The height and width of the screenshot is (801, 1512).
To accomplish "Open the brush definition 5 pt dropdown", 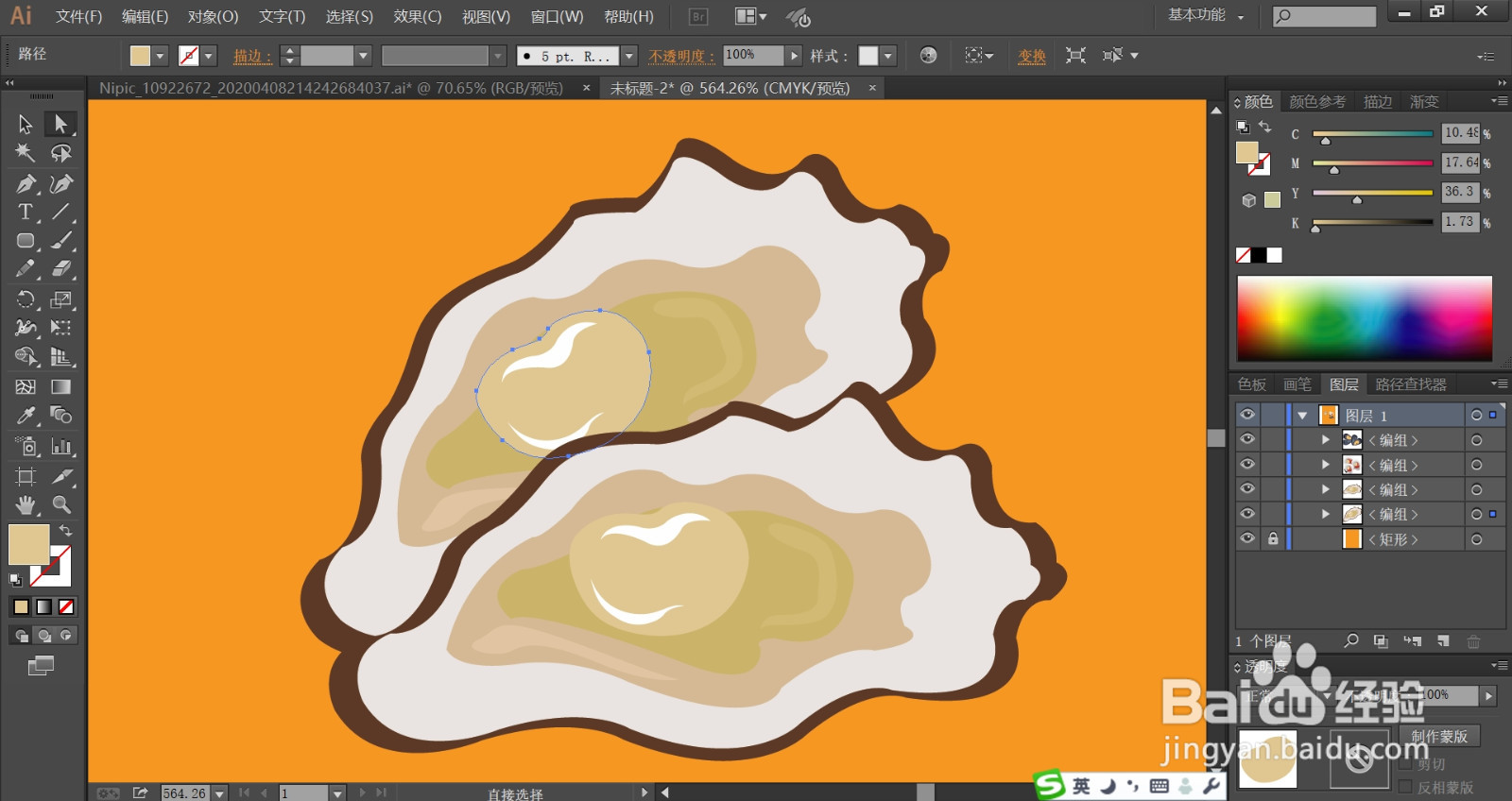I will coord(629,56).
